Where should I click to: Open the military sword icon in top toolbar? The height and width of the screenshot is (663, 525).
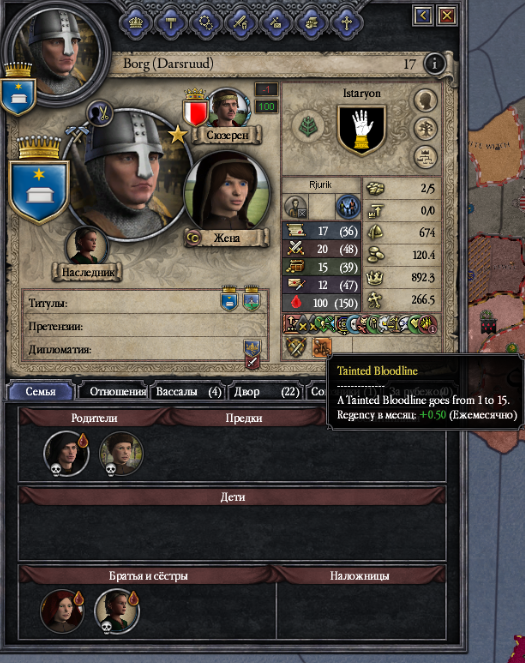tap(241, 22)
